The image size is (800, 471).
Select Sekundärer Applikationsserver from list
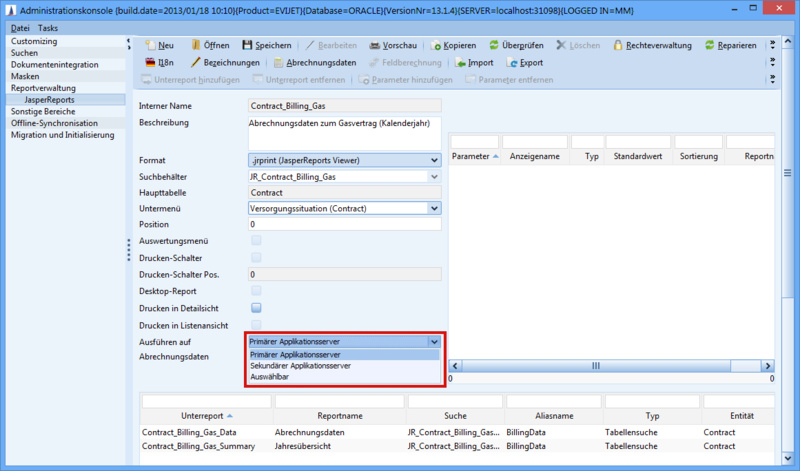(300, 366)
